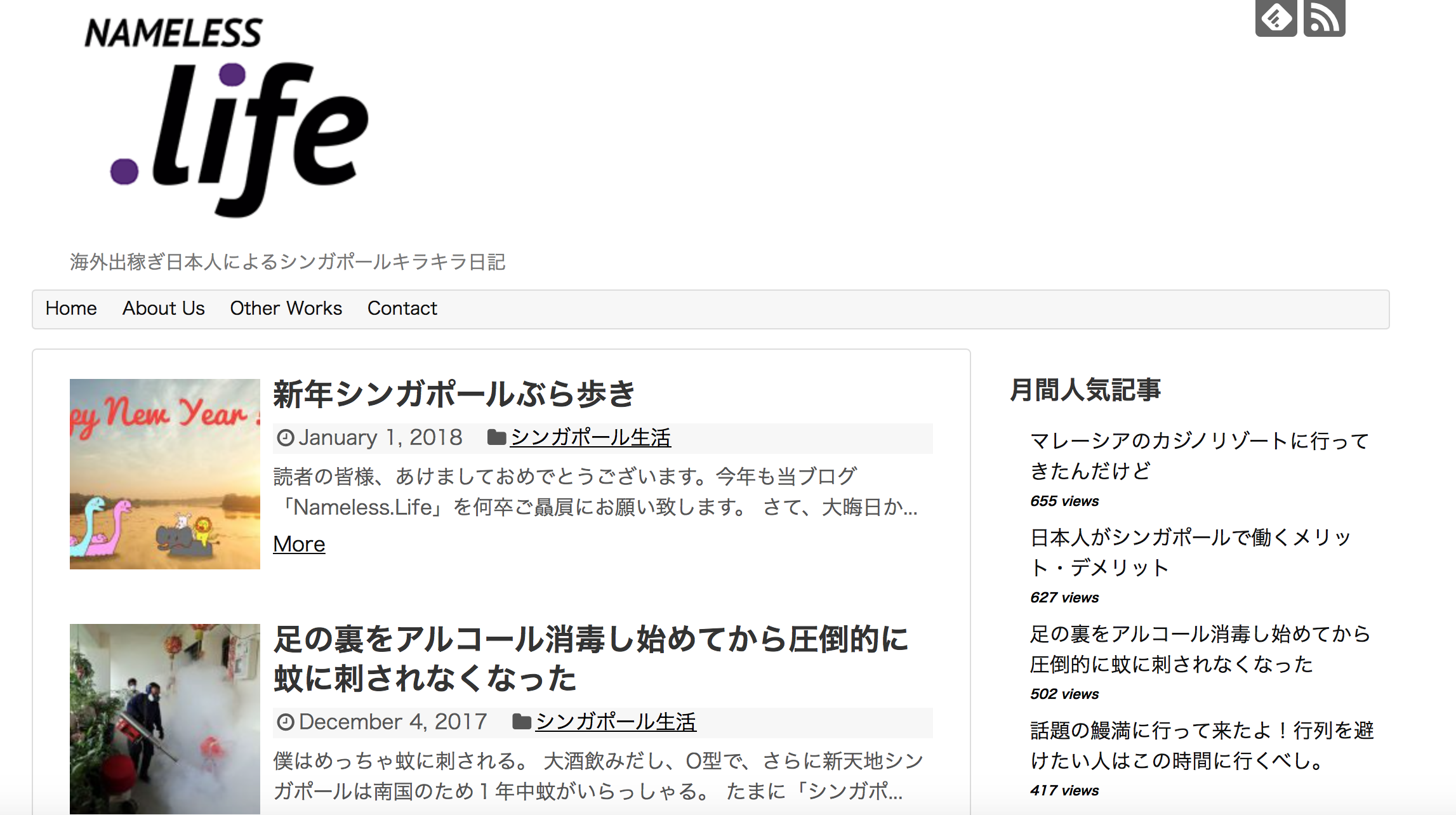Click the New Year post excerpt starting 読者の皆様

(x=595, y=492)
